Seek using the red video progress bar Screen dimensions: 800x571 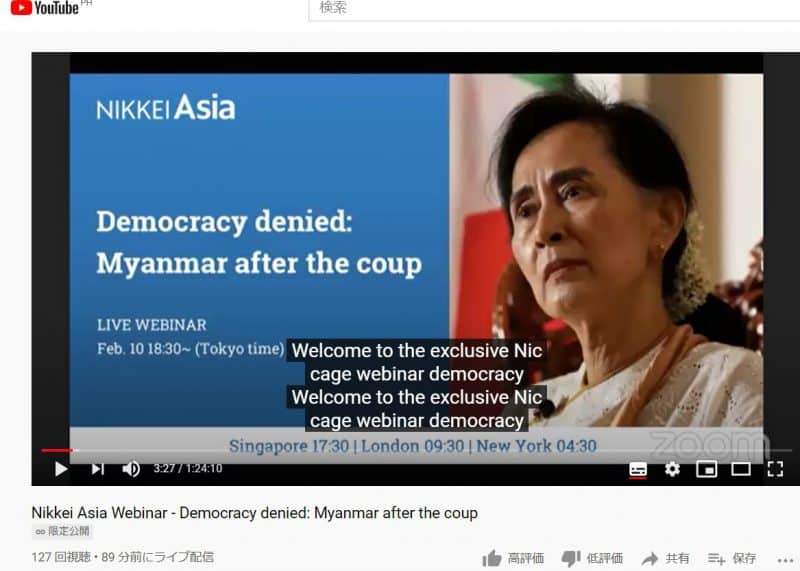point(416,451)
